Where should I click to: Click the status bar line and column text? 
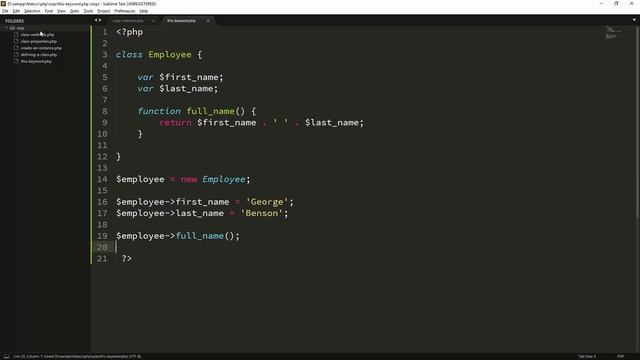28,356
